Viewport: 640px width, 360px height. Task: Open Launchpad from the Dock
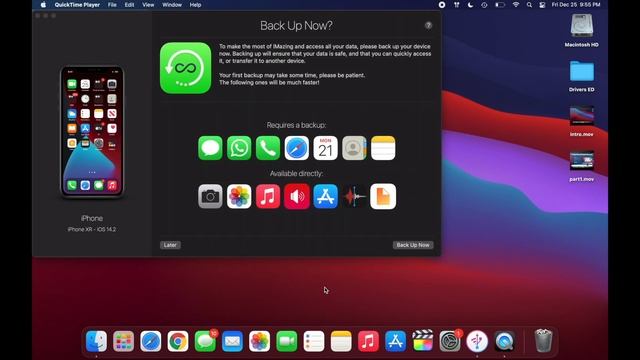(123, 341)
